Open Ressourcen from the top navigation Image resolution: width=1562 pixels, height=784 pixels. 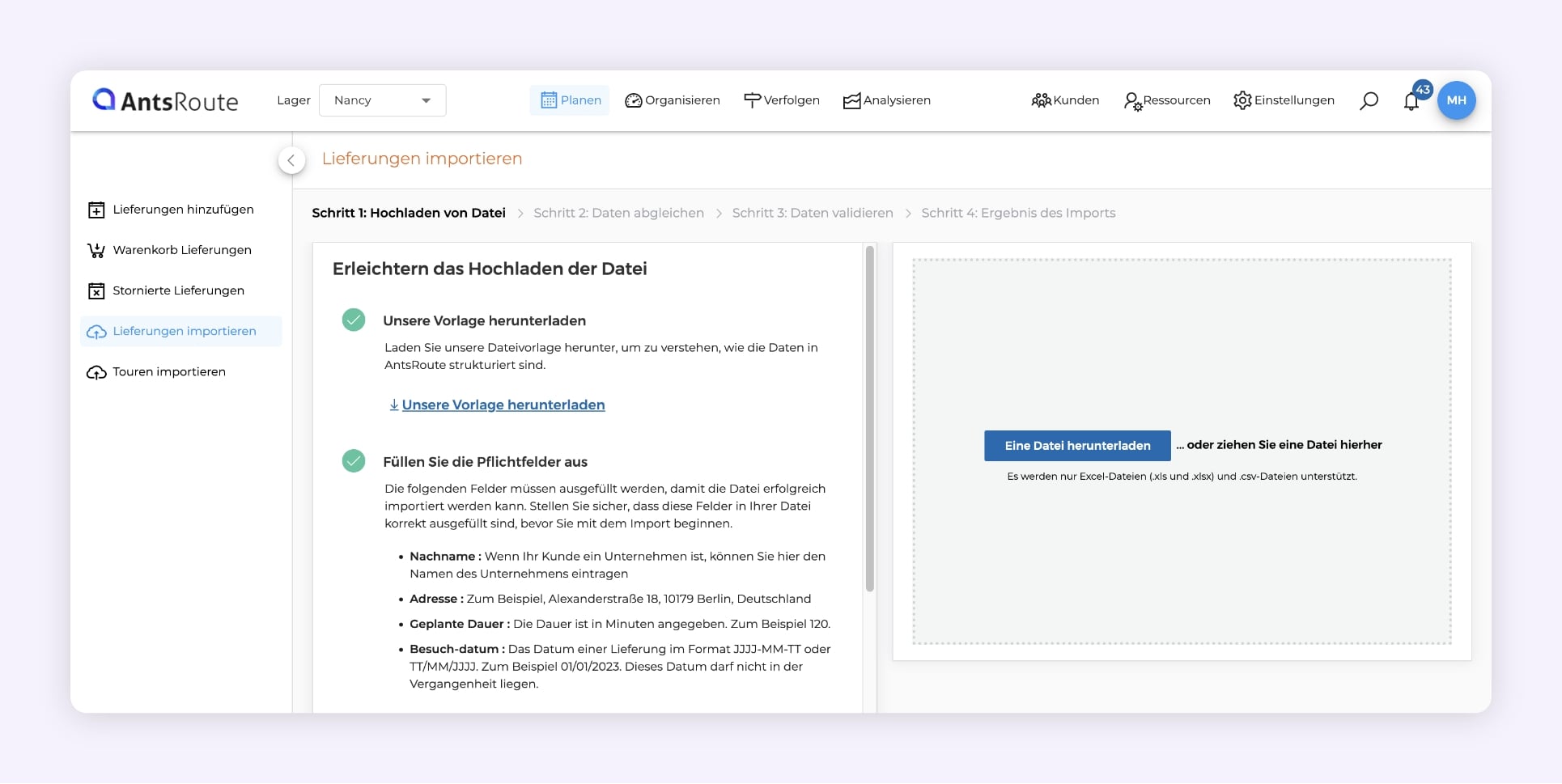1166,100
